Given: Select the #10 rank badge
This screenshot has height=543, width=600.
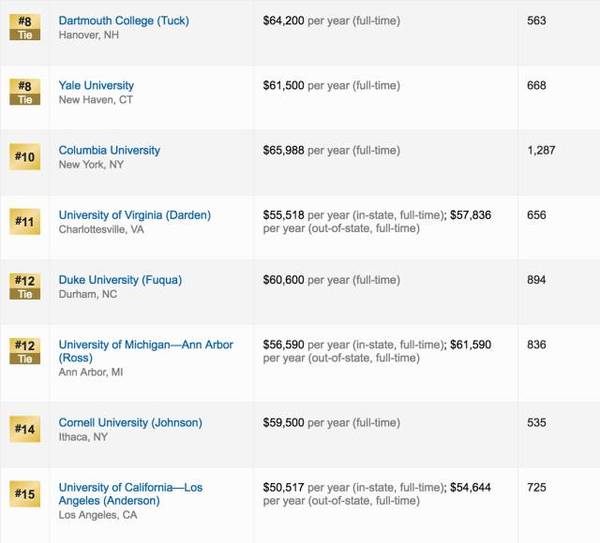Looking at the screenshot, I should coord(24,157).
